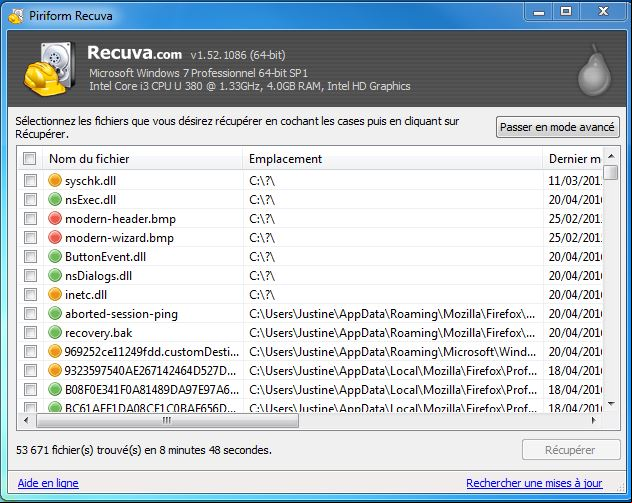Click the Récupérer button
This screenshot has width=632, height=503.
[x=570, y=450]
